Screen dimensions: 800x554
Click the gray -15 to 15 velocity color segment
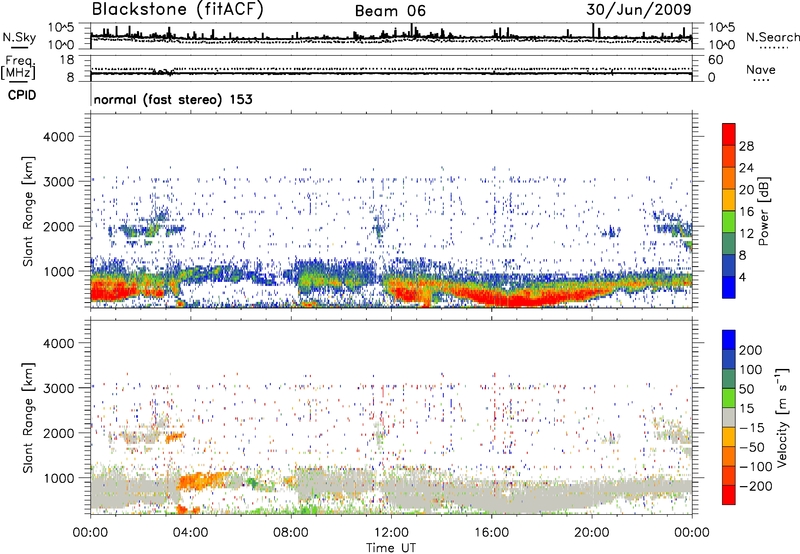pos(729,417)
